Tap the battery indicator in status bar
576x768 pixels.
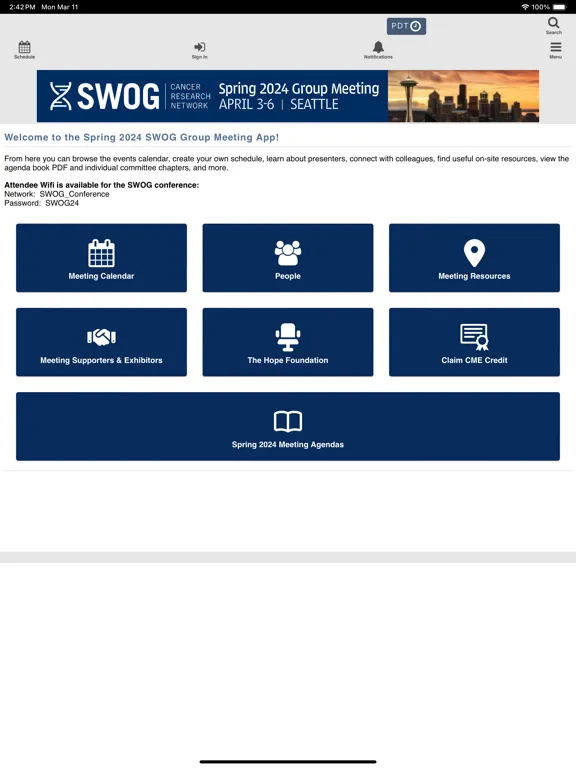pos(559,7)
